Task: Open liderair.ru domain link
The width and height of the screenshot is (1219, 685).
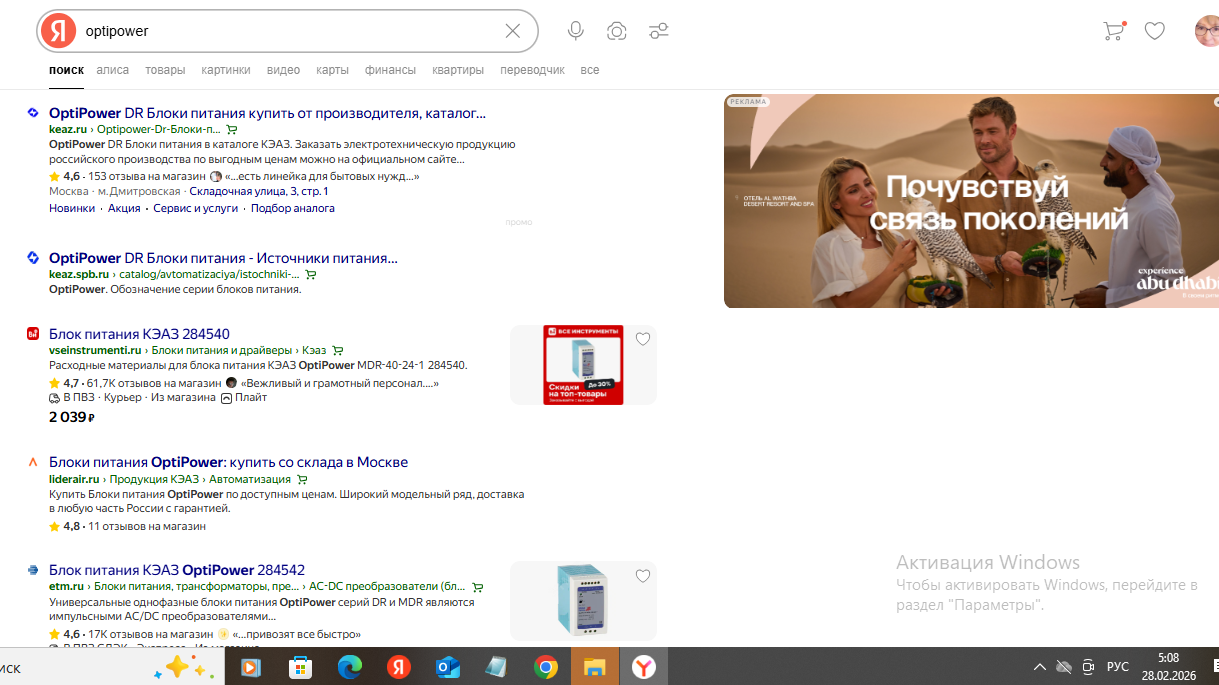Action: 74,479
